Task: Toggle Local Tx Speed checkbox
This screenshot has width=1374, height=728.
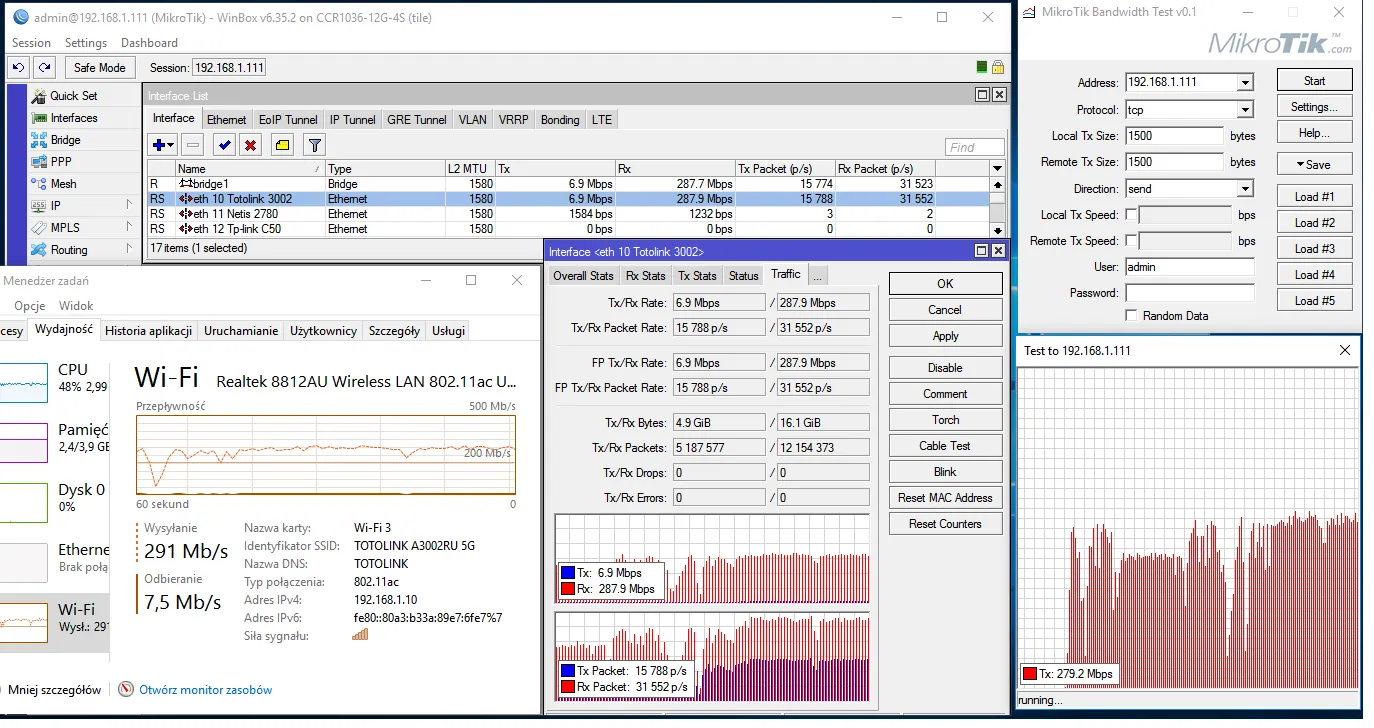Action: [x=1131, y=215]
